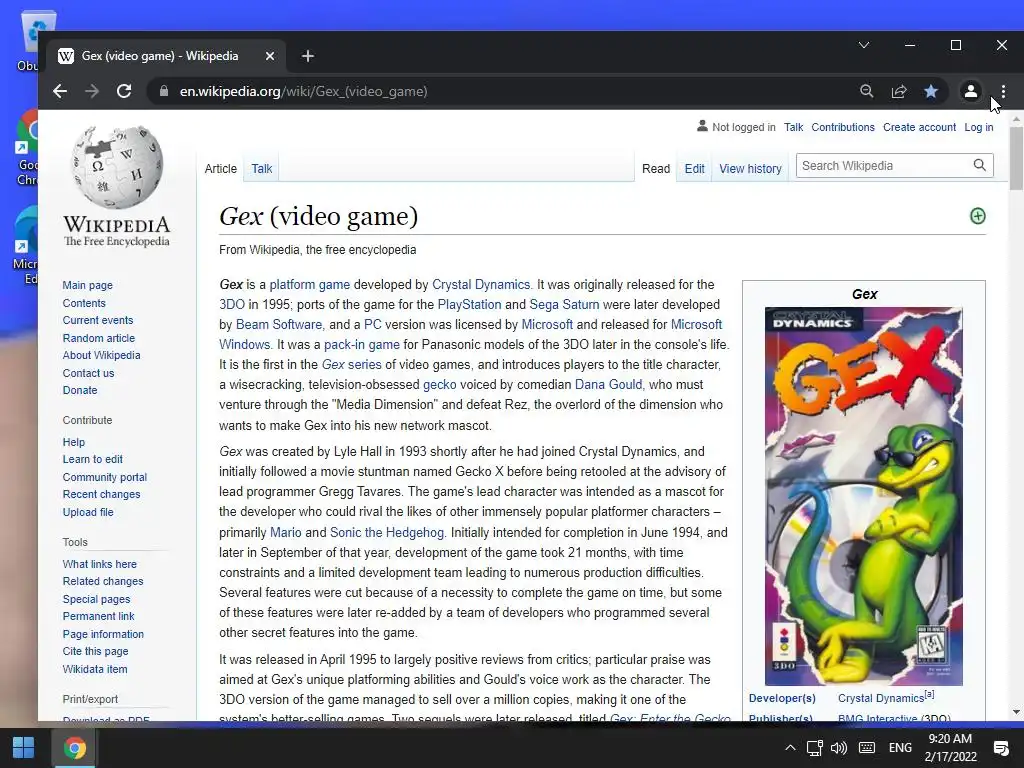Follow the Dana Gould link

point(609,385)
